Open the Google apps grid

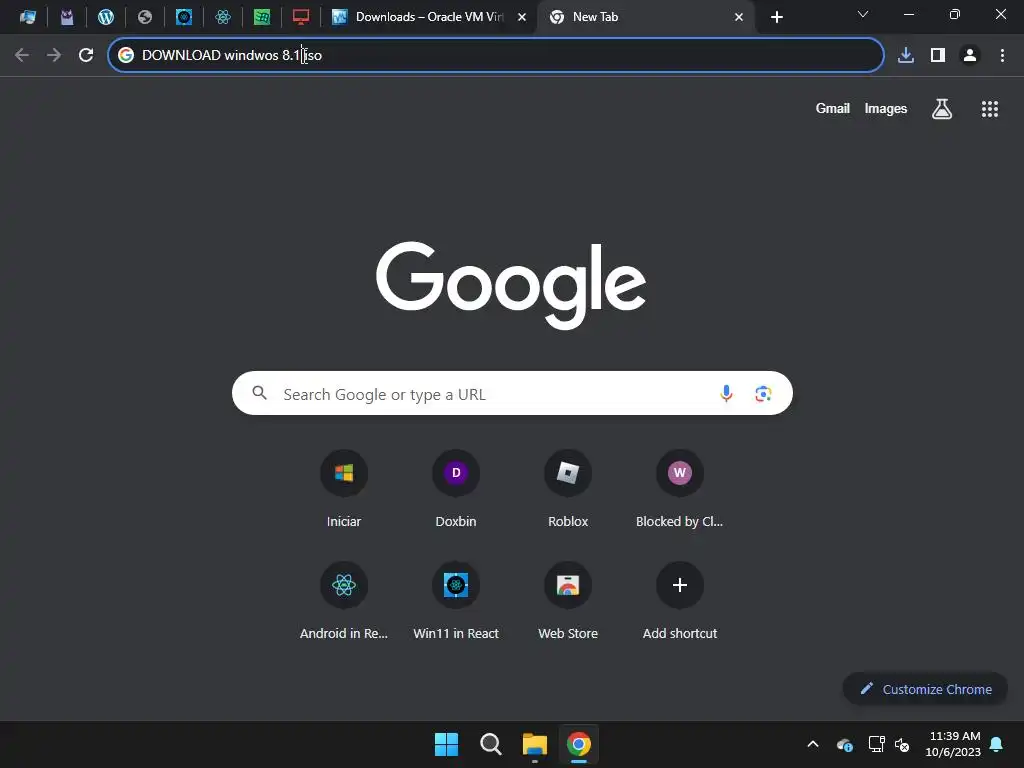pyautogui.click(x=990, y=109)
